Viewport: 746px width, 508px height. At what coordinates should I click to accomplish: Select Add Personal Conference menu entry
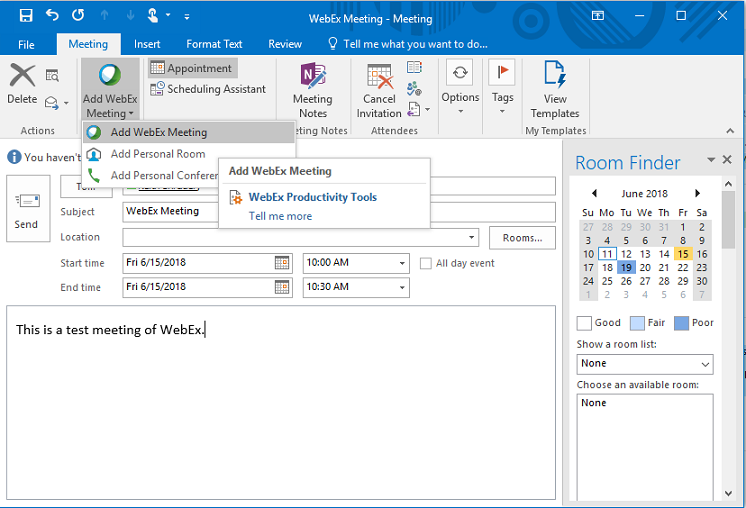(x=151, y=175)
